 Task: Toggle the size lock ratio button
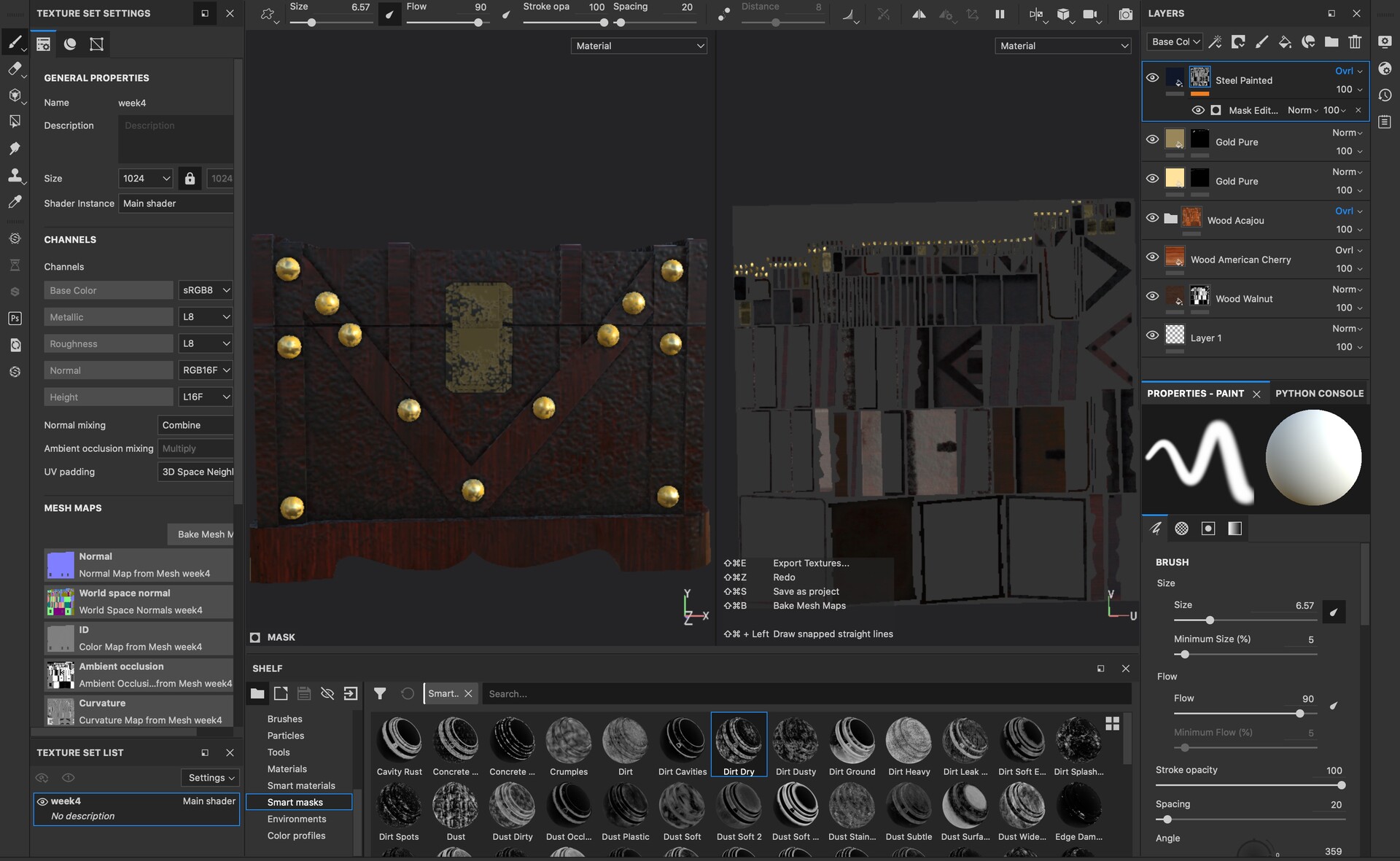(x=190, y=179)
